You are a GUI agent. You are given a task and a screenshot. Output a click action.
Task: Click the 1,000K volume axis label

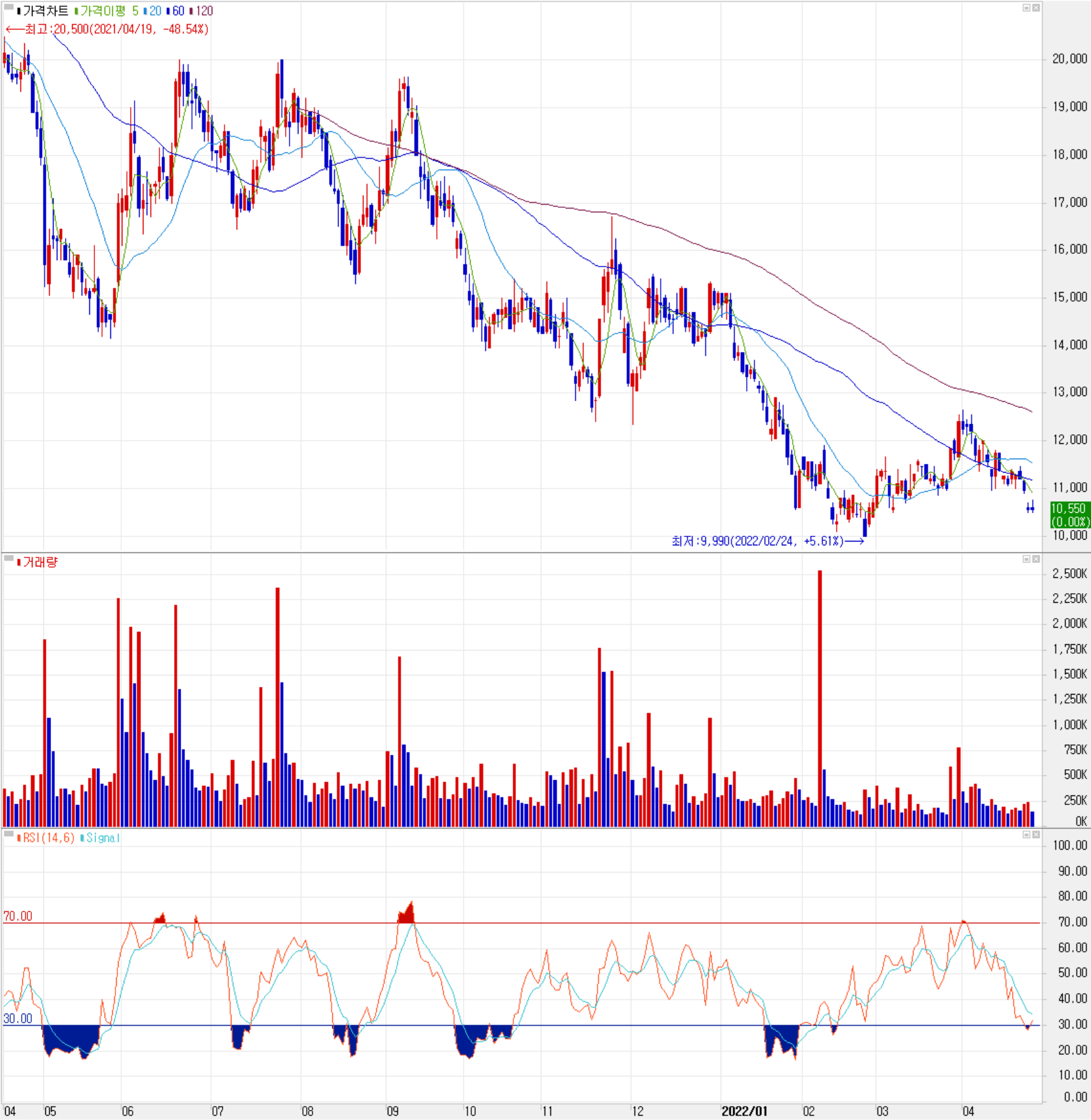click(x=1069, y=725)
